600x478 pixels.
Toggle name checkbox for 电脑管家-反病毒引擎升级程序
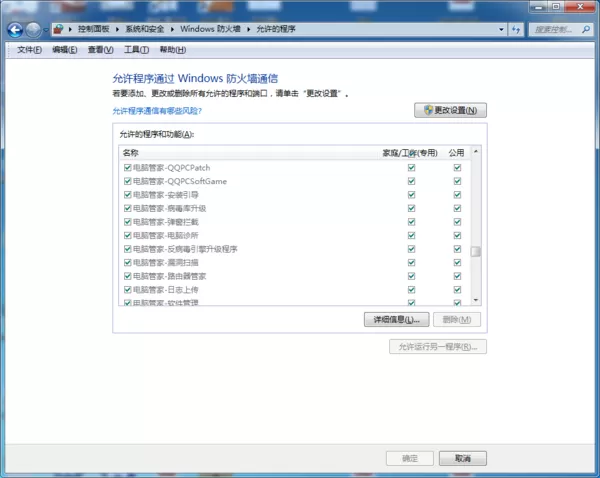(x=128, y=249)
